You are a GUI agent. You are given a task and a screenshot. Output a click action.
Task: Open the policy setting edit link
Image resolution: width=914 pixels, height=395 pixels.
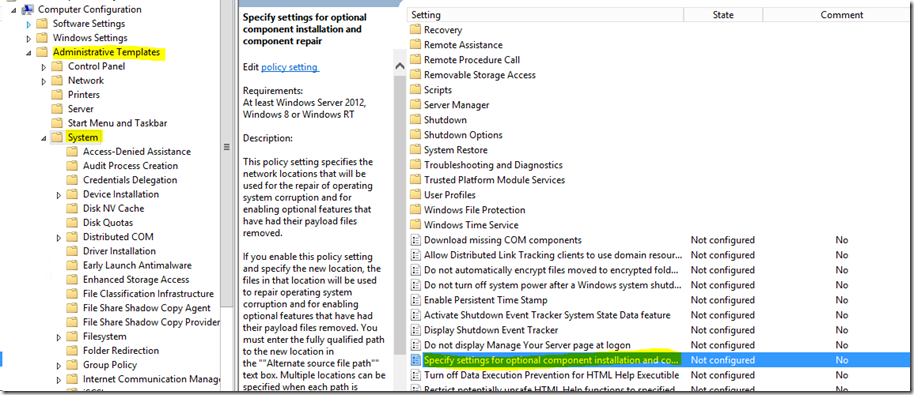coord(290,67)
